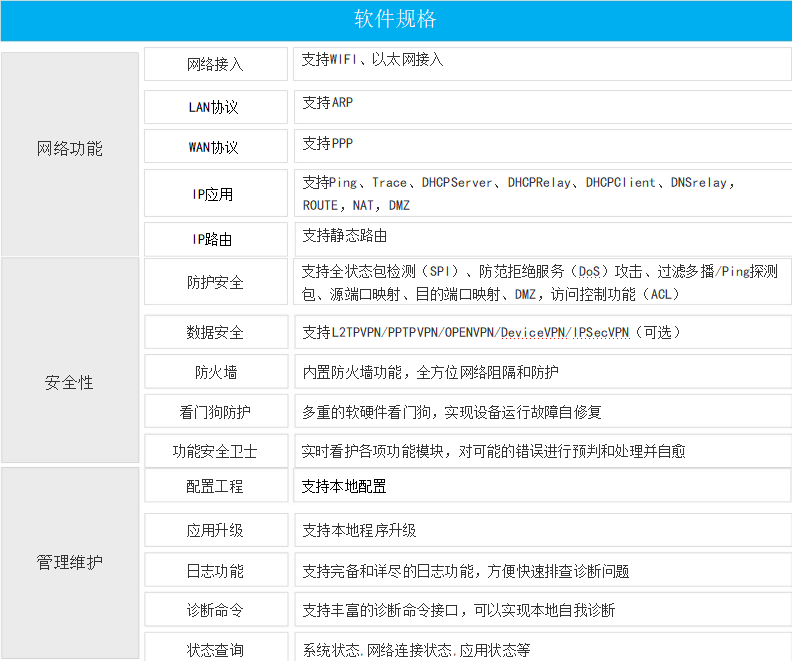Select the 防火墙 label cell
The height and width of the screenshot is (661, 792).
pyautogui.click(x=215, y=372)
